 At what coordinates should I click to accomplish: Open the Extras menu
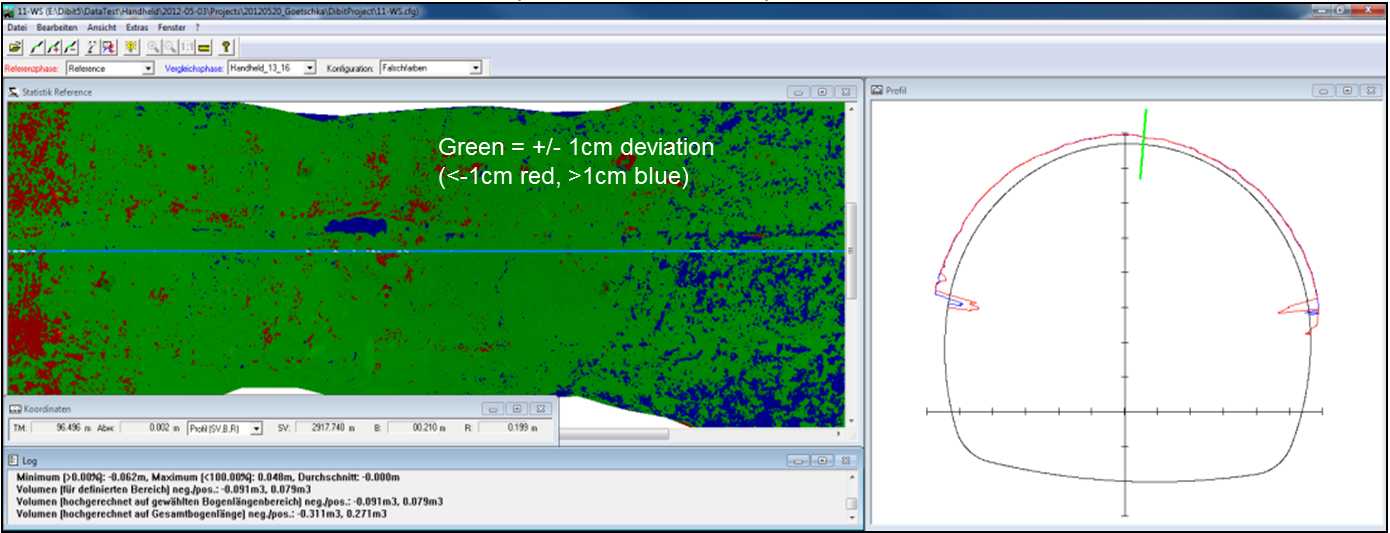click(x=137, y=27)
